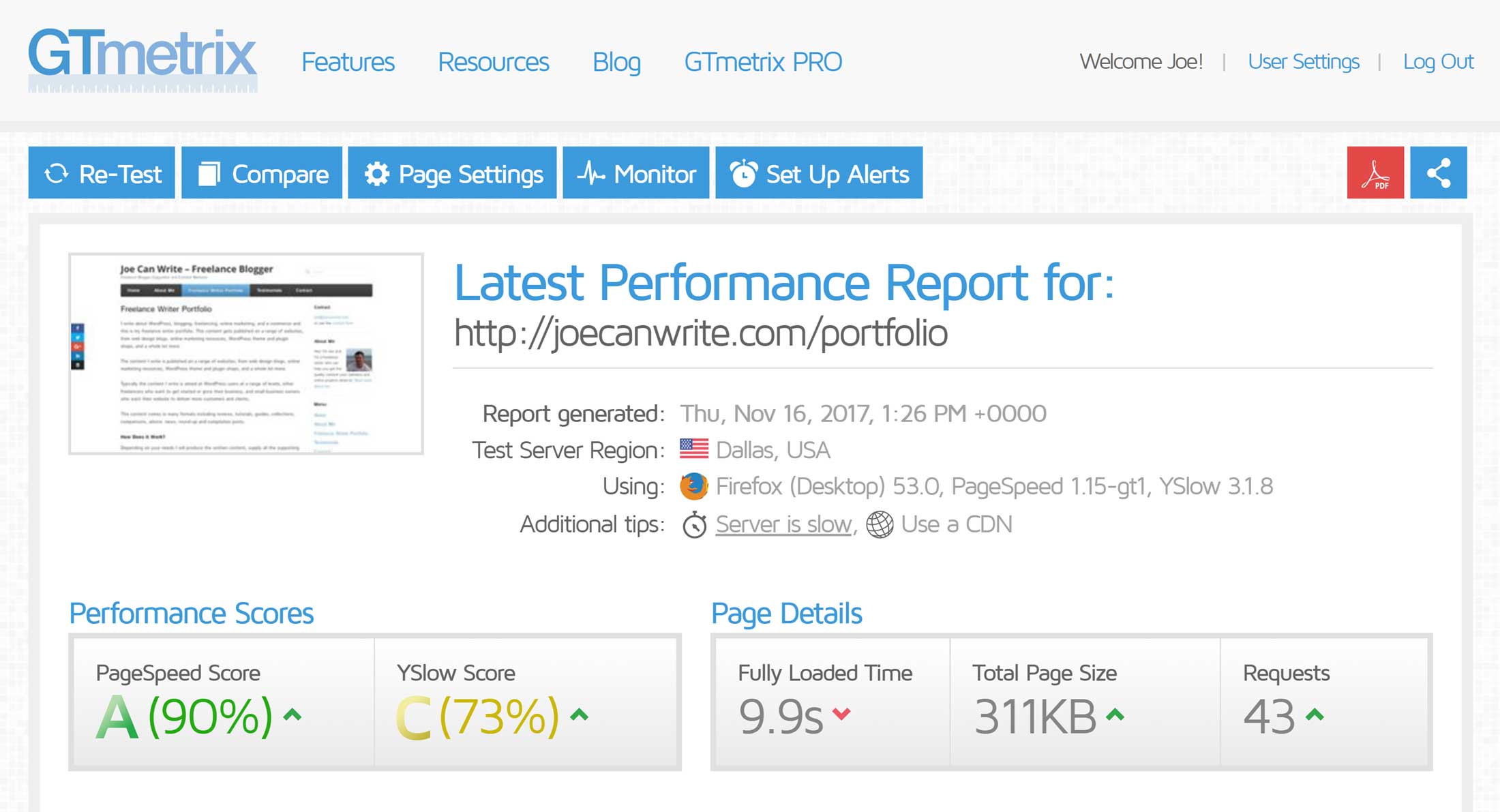Click the Report generated date text
The height and width of the screenshot is (812, 1500).
point(863,413)
